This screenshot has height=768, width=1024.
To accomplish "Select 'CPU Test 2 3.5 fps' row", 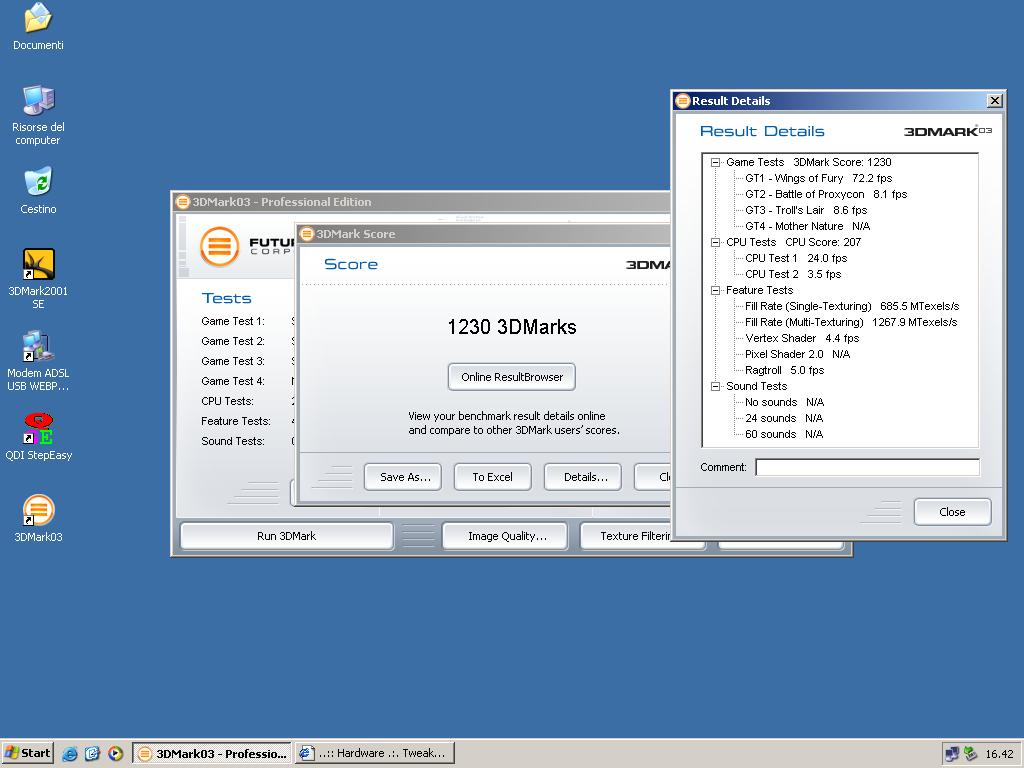I will point(793,274).
